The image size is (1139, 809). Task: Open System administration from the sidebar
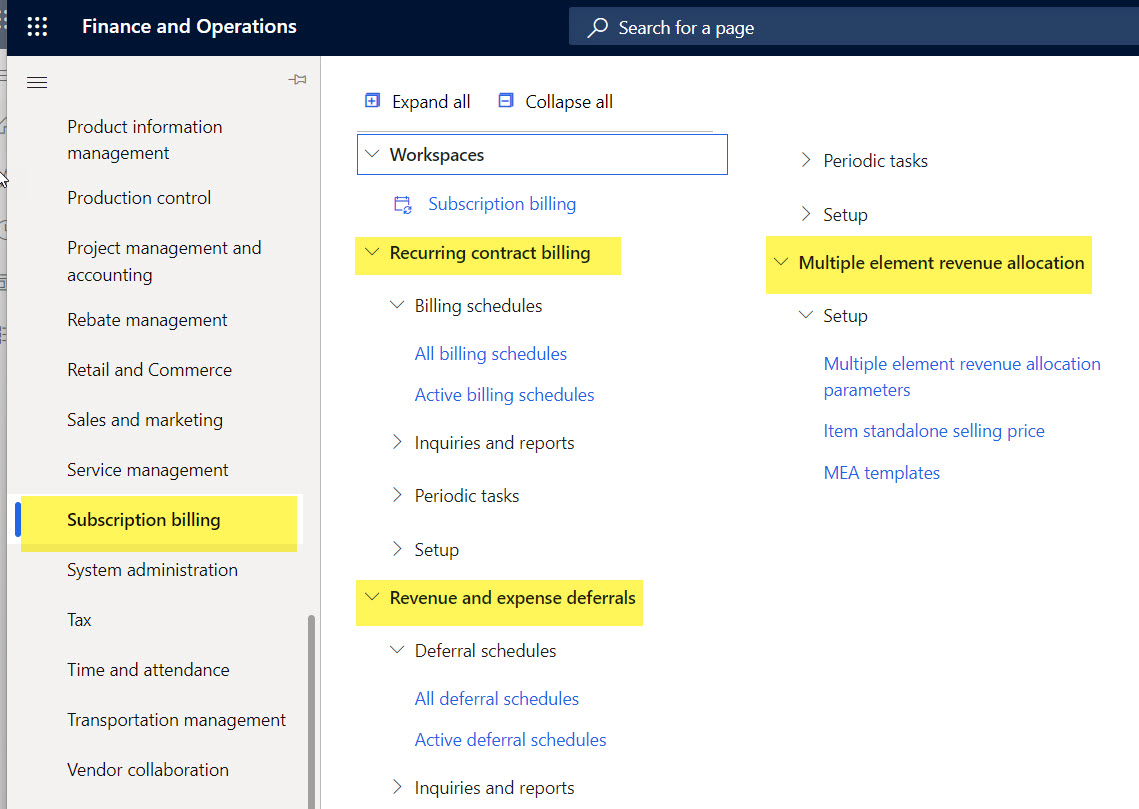pyautogui.click(x=152, y=569)
